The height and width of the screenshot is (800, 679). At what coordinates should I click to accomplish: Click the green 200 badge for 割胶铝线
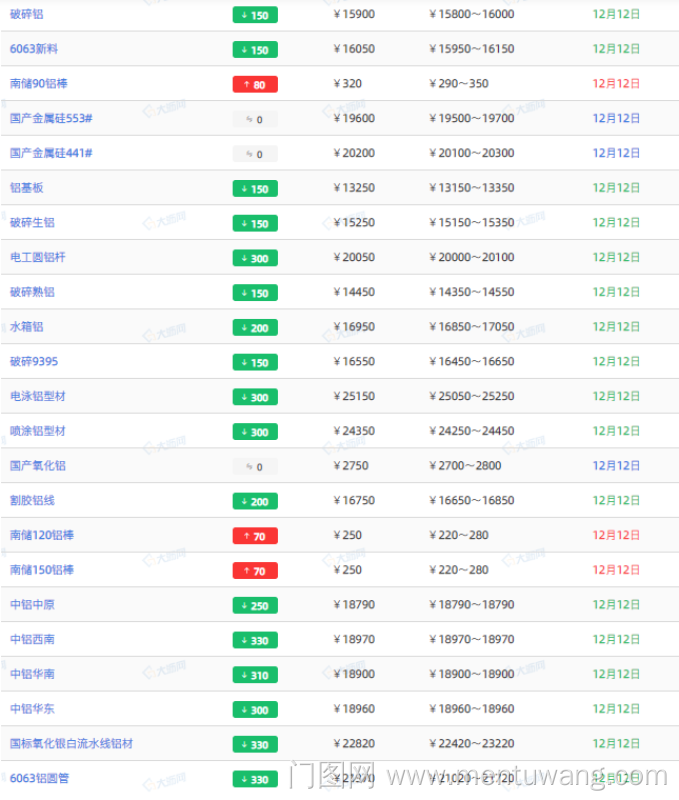point(255,501)
